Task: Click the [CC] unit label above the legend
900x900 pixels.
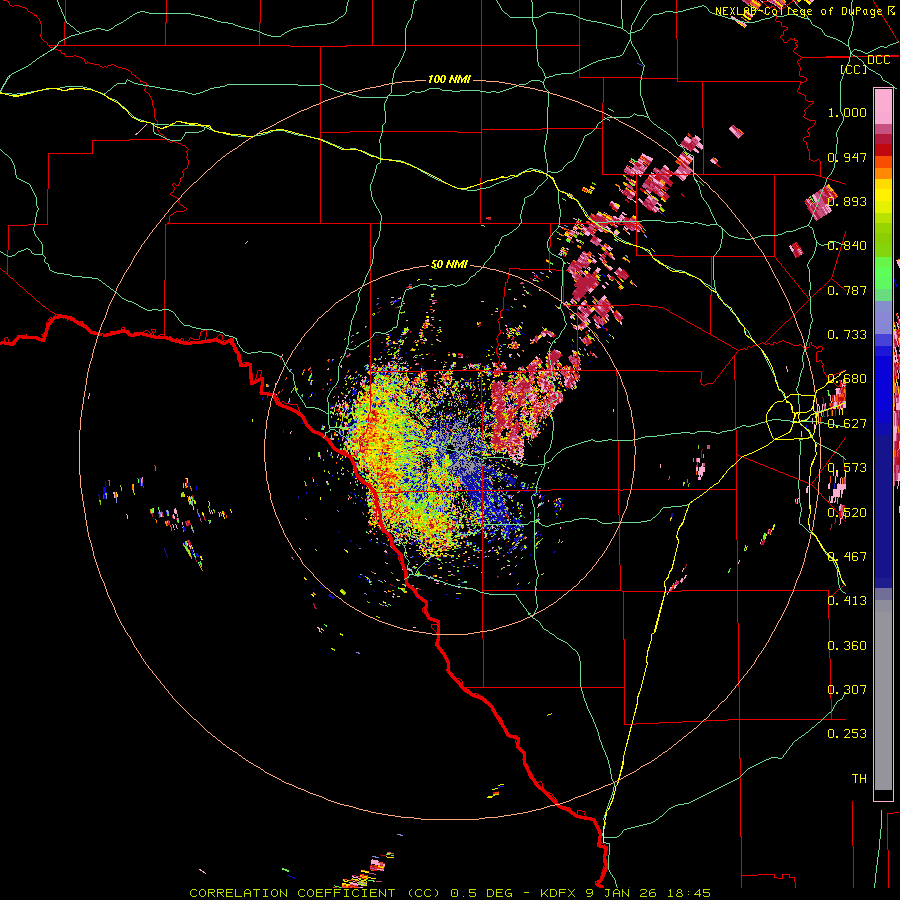Action: [x=854, y=69]
